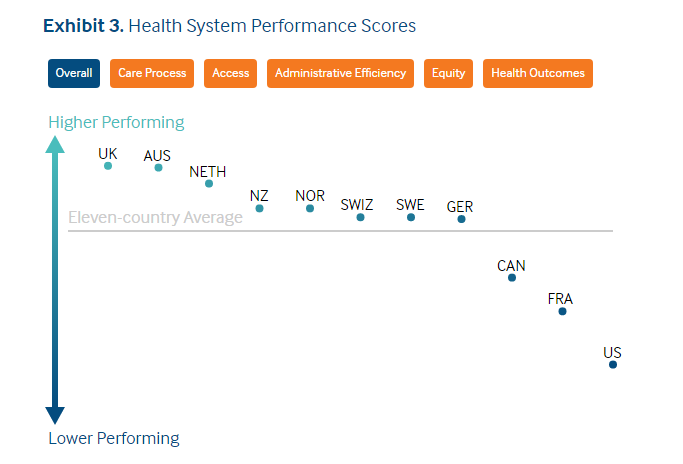Image resolution: width=683 pixels, height=464 pixels.
Task: Show the Administrative Efficiency scores
Action: 340,73
